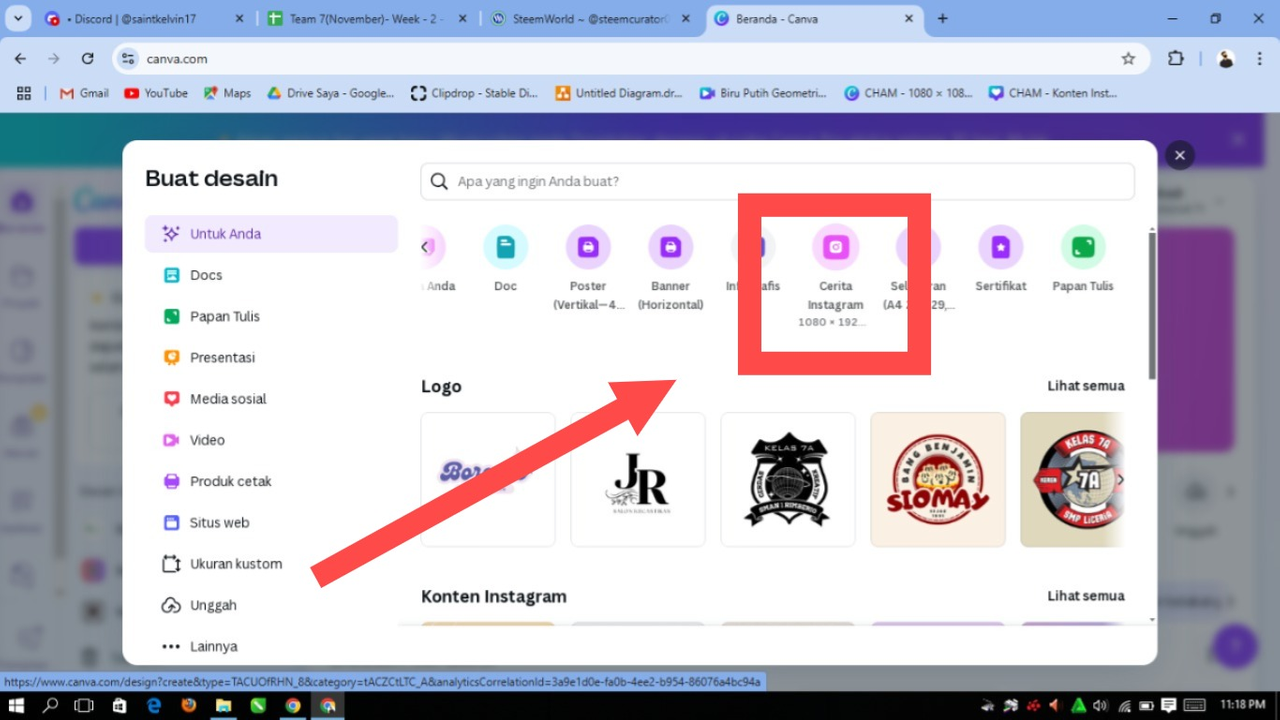Select the Sertifikat design icon

(1000, 247)
